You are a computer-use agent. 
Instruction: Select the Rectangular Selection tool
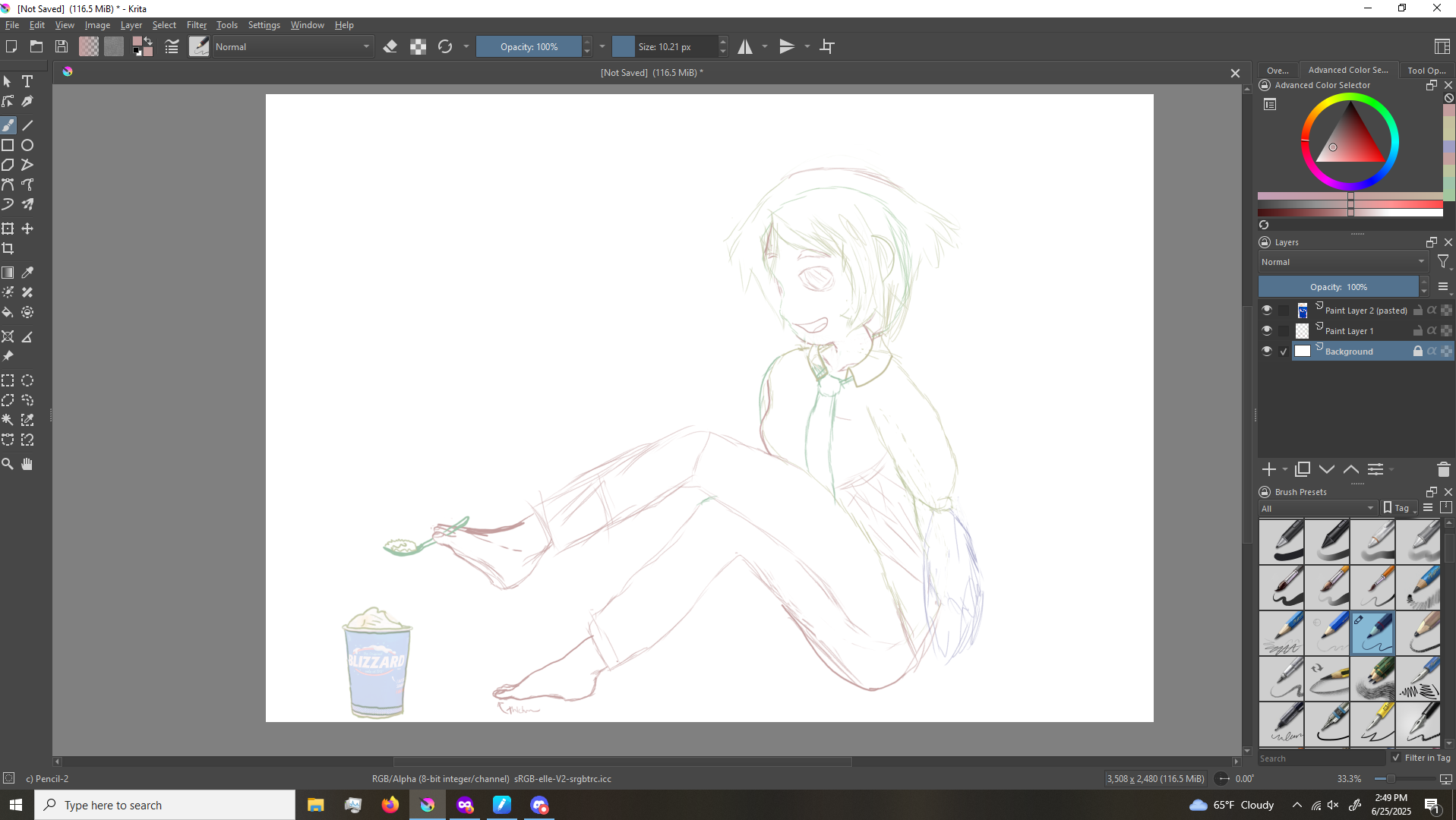8,380
